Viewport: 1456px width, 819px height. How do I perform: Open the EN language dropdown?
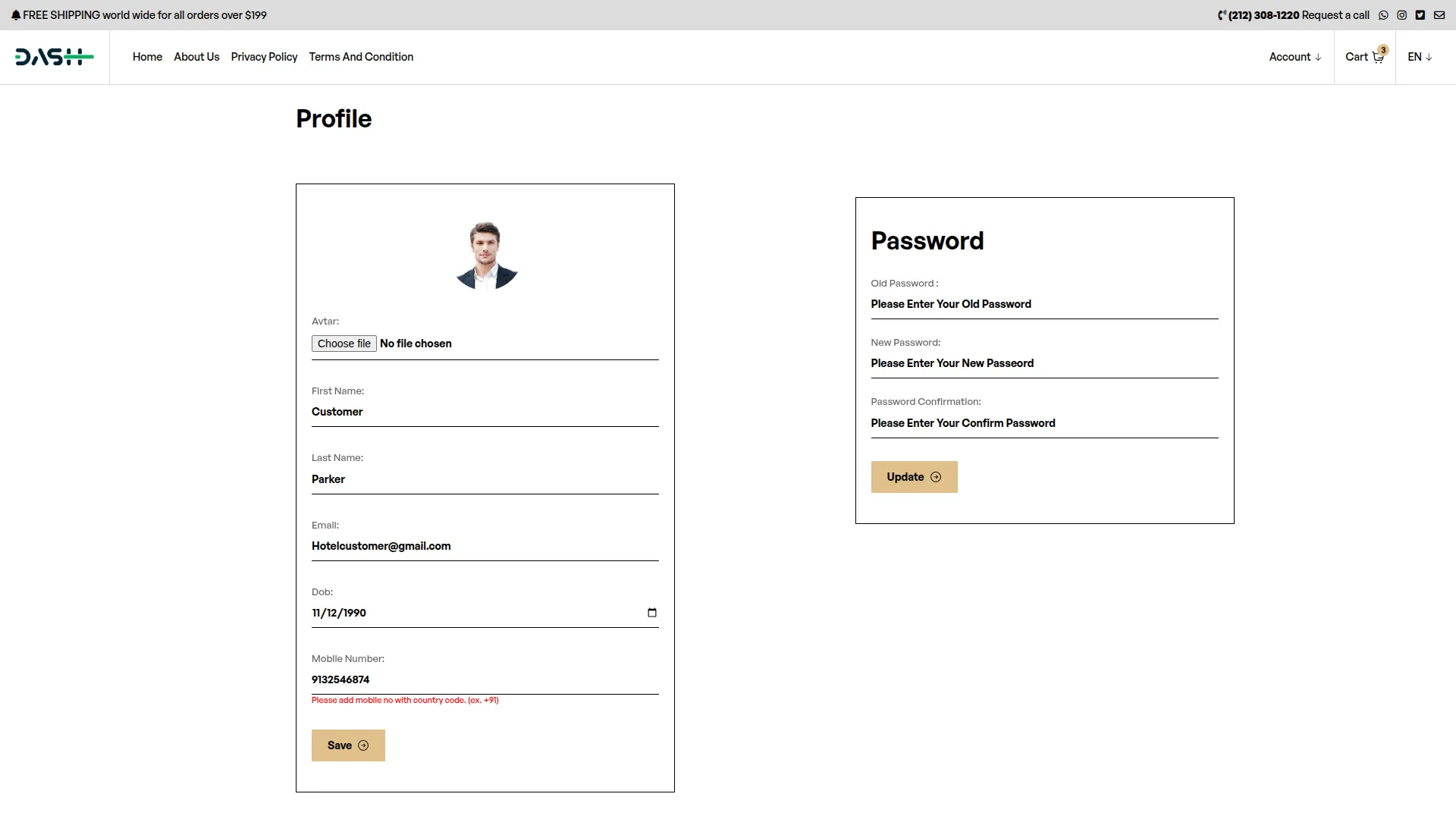point(1419,57)
